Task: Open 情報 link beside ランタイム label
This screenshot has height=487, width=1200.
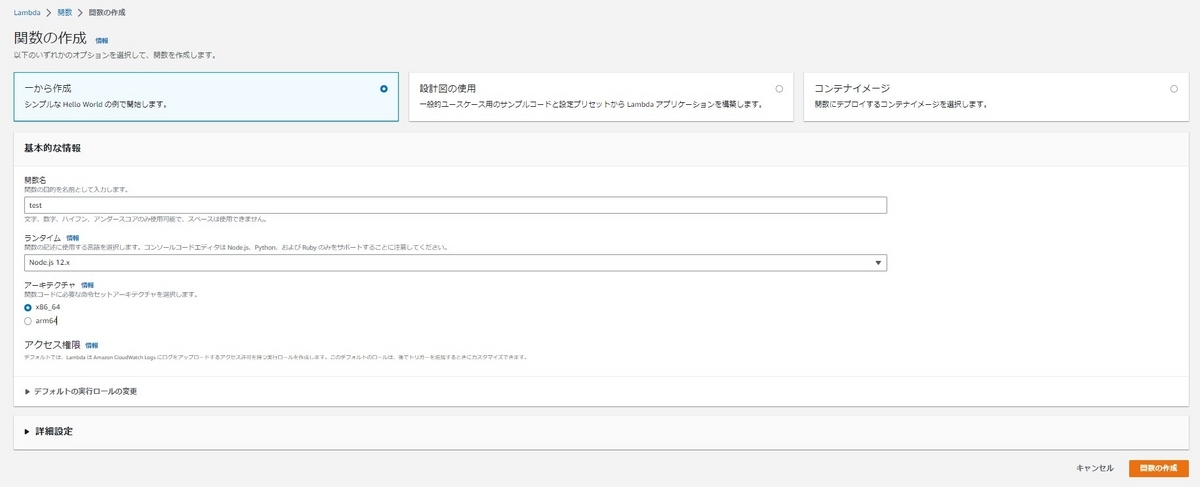Action: click(72, 238)
